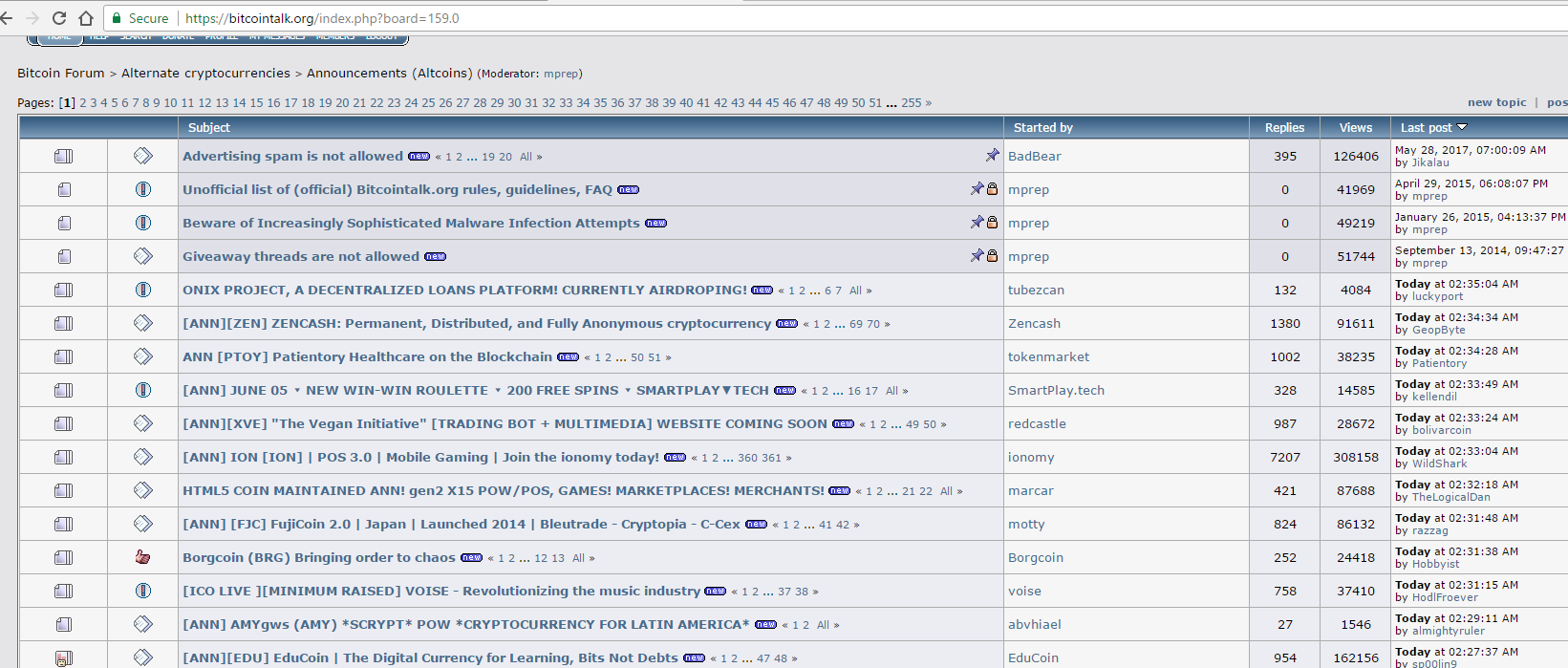This screenshot has height=668, width=1568.
Task: Click new badge beside ION ionomy topic
Action: coord(675,457)
